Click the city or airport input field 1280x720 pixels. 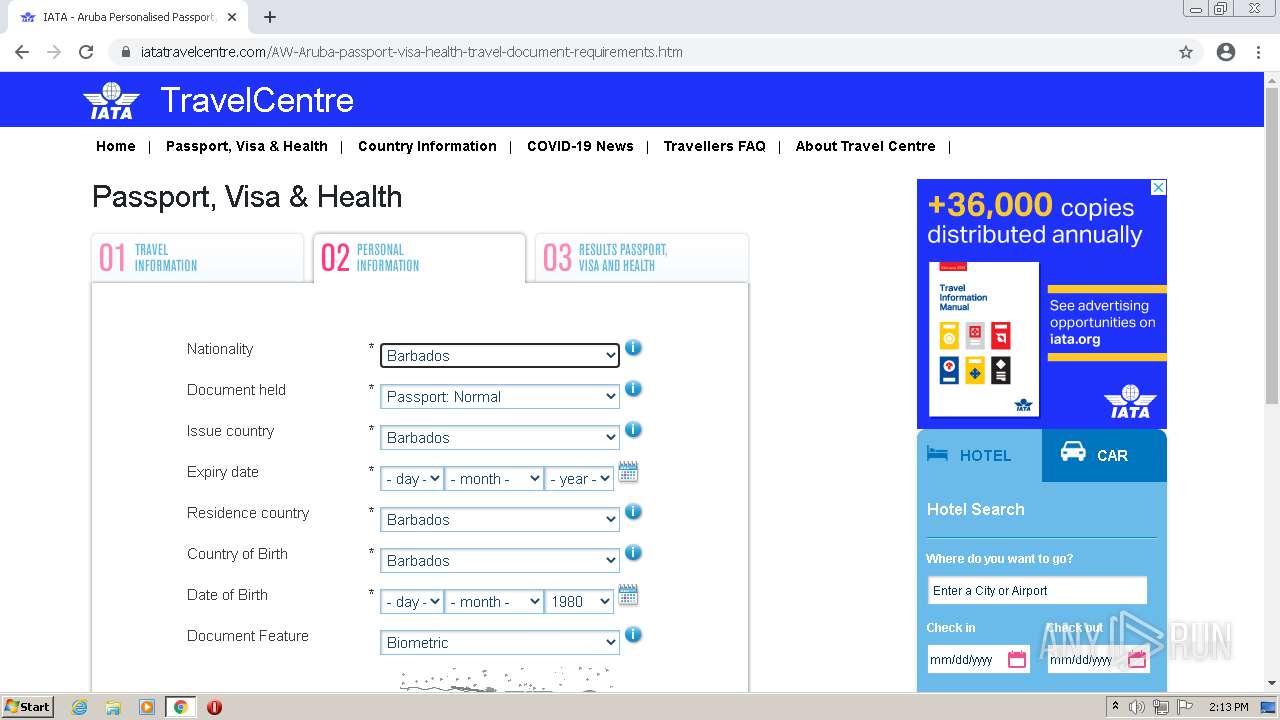pos(1037,590)
